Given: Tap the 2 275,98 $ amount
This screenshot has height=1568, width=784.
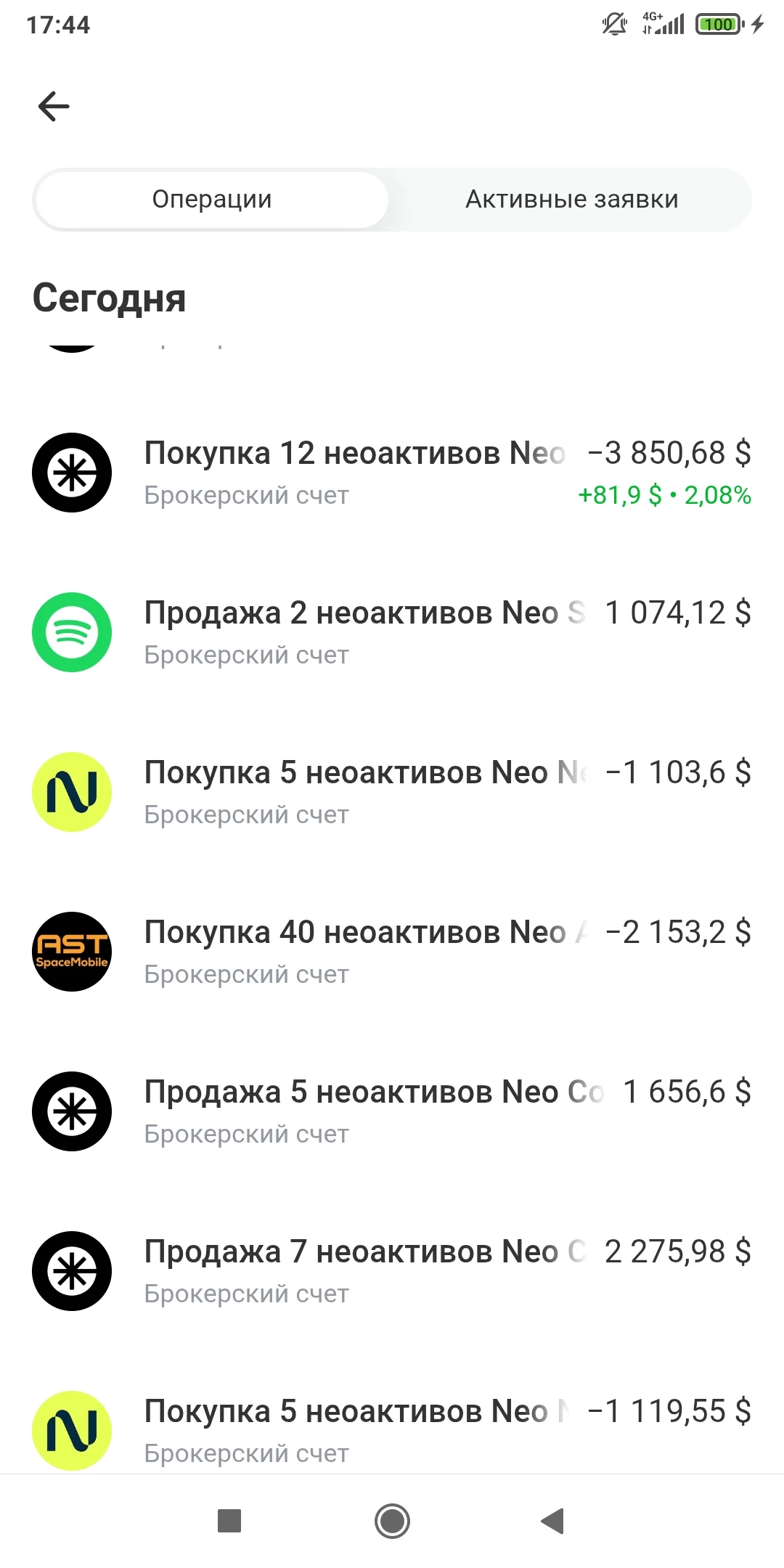Looking at the screenshot, I should [678, 1251].
